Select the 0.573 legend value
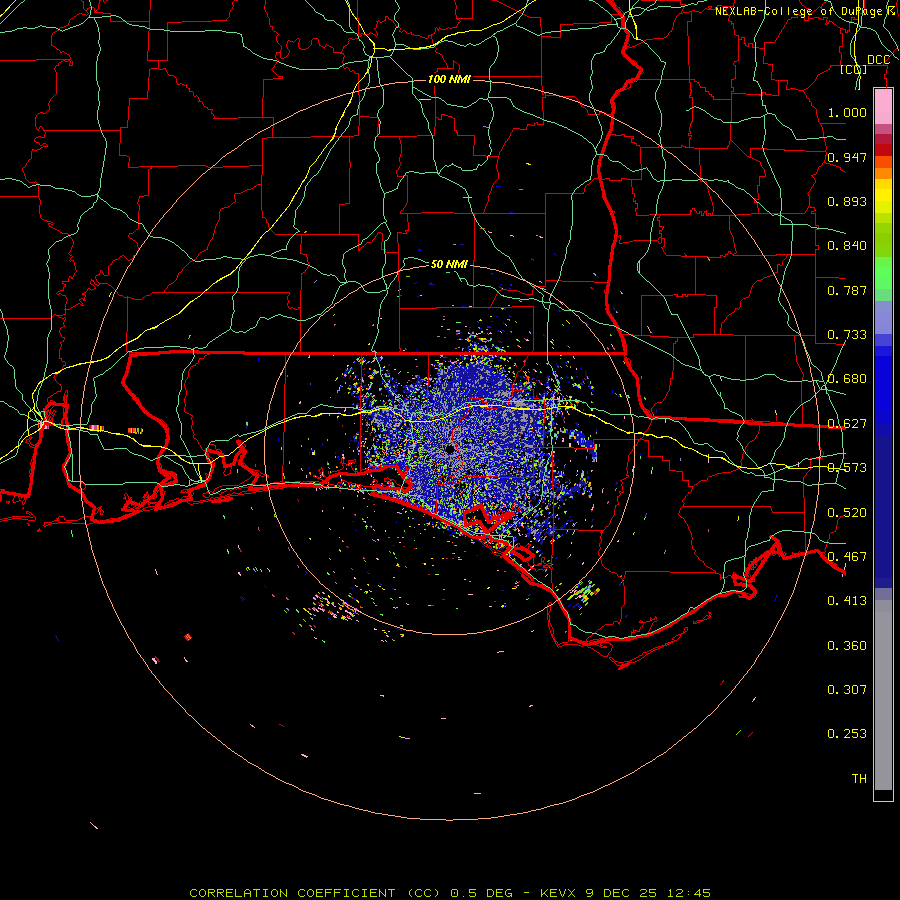This screenshot has height=900, width=900. pos(847,468)
